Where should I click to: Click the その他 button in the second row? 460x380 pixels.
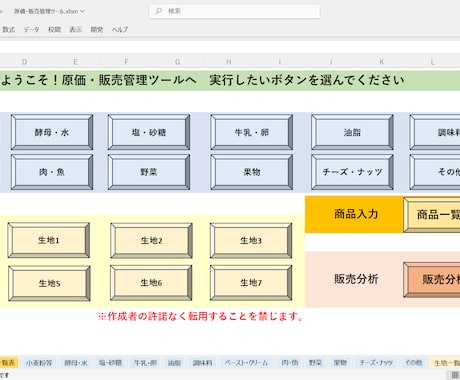pyautogui.click(x=435, y=172)
